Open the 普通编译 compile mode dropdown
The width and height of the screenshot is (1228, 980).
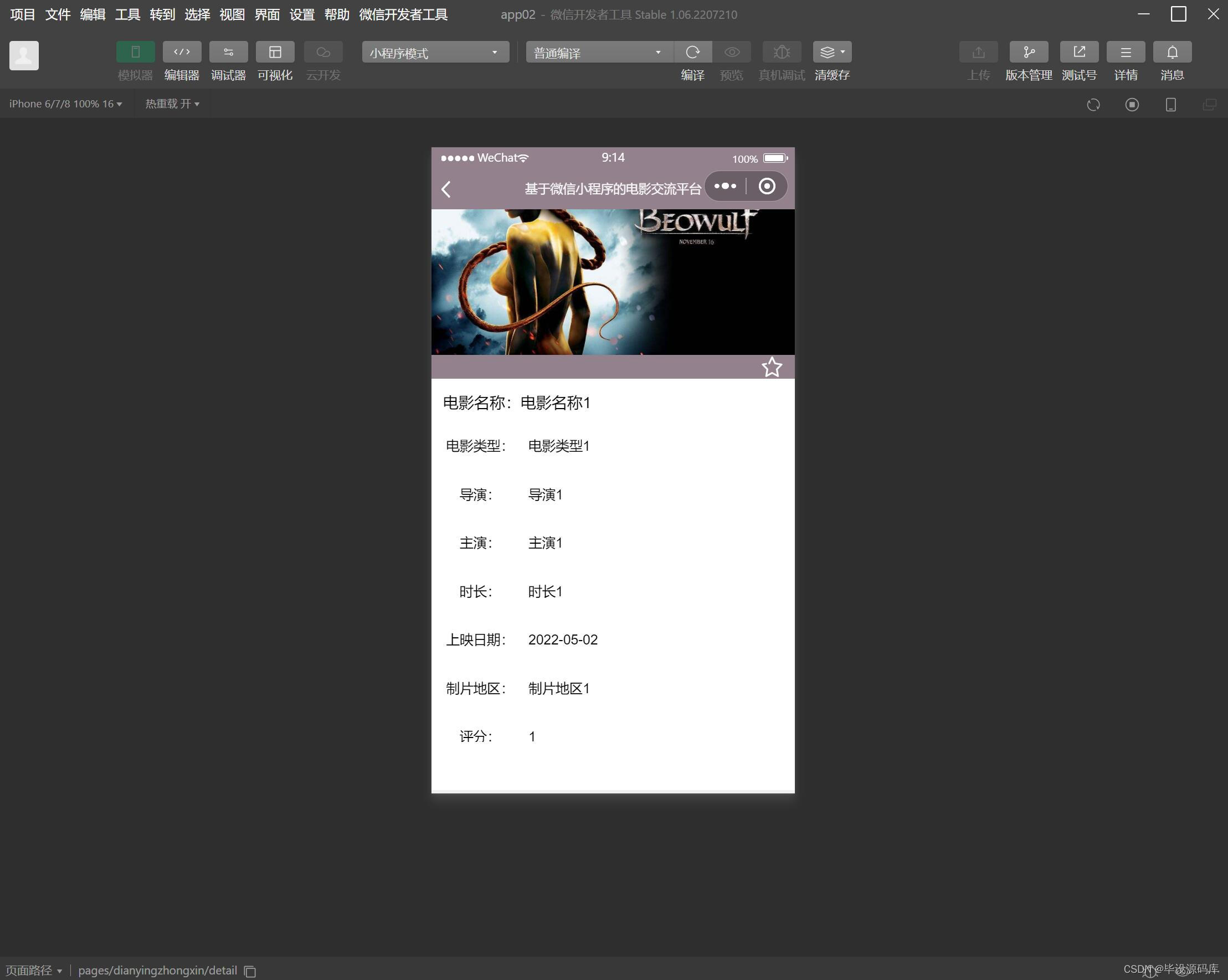click(599, 53)
